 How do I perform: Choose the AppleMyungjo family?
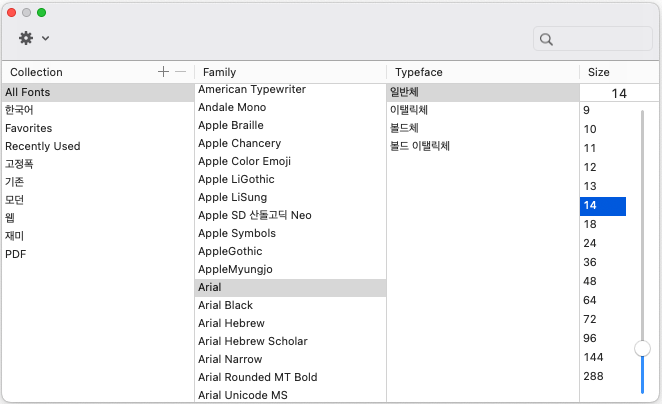(x=290, y=269)
